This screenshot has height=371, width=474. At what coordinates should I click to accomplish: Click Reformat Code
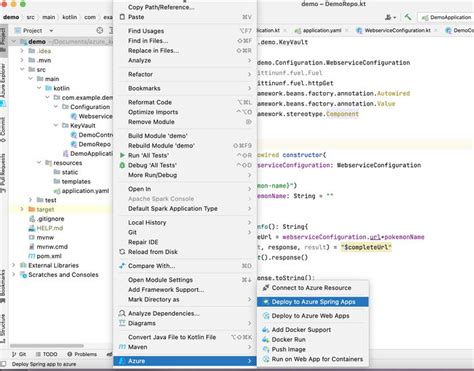(x=185, y=102)
